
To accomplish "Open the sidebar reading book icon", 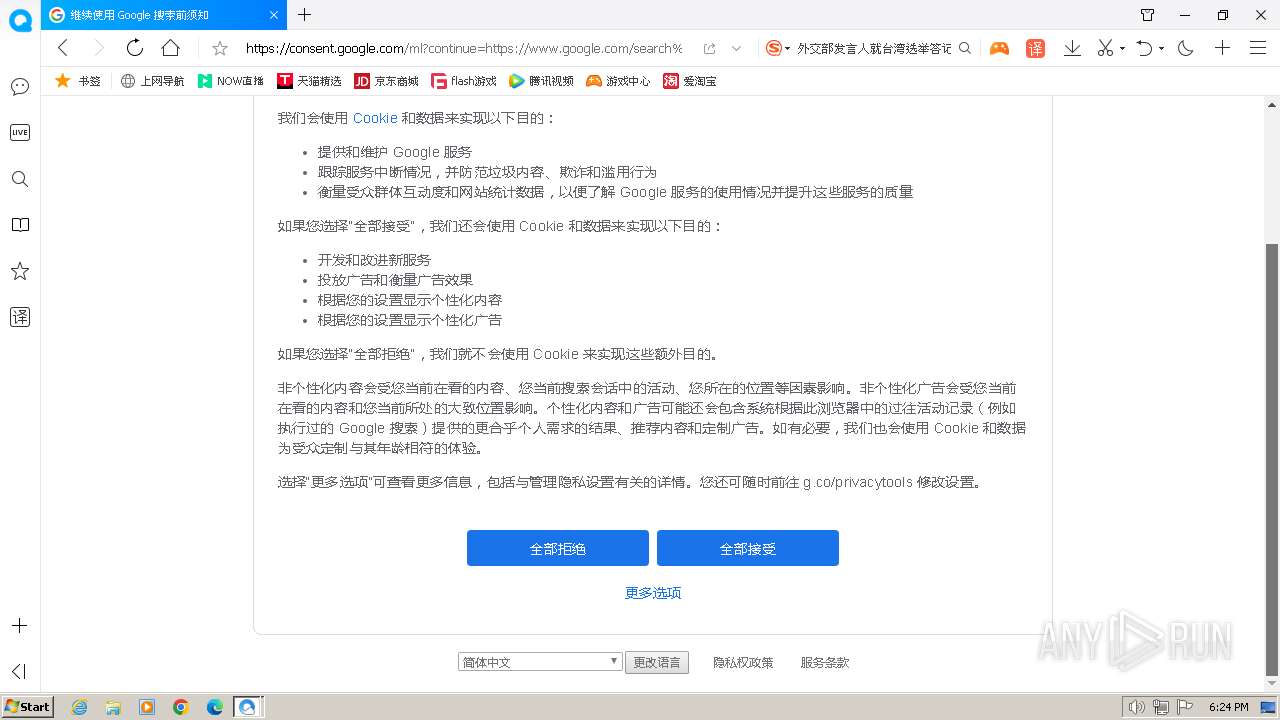I will [20, 225].
